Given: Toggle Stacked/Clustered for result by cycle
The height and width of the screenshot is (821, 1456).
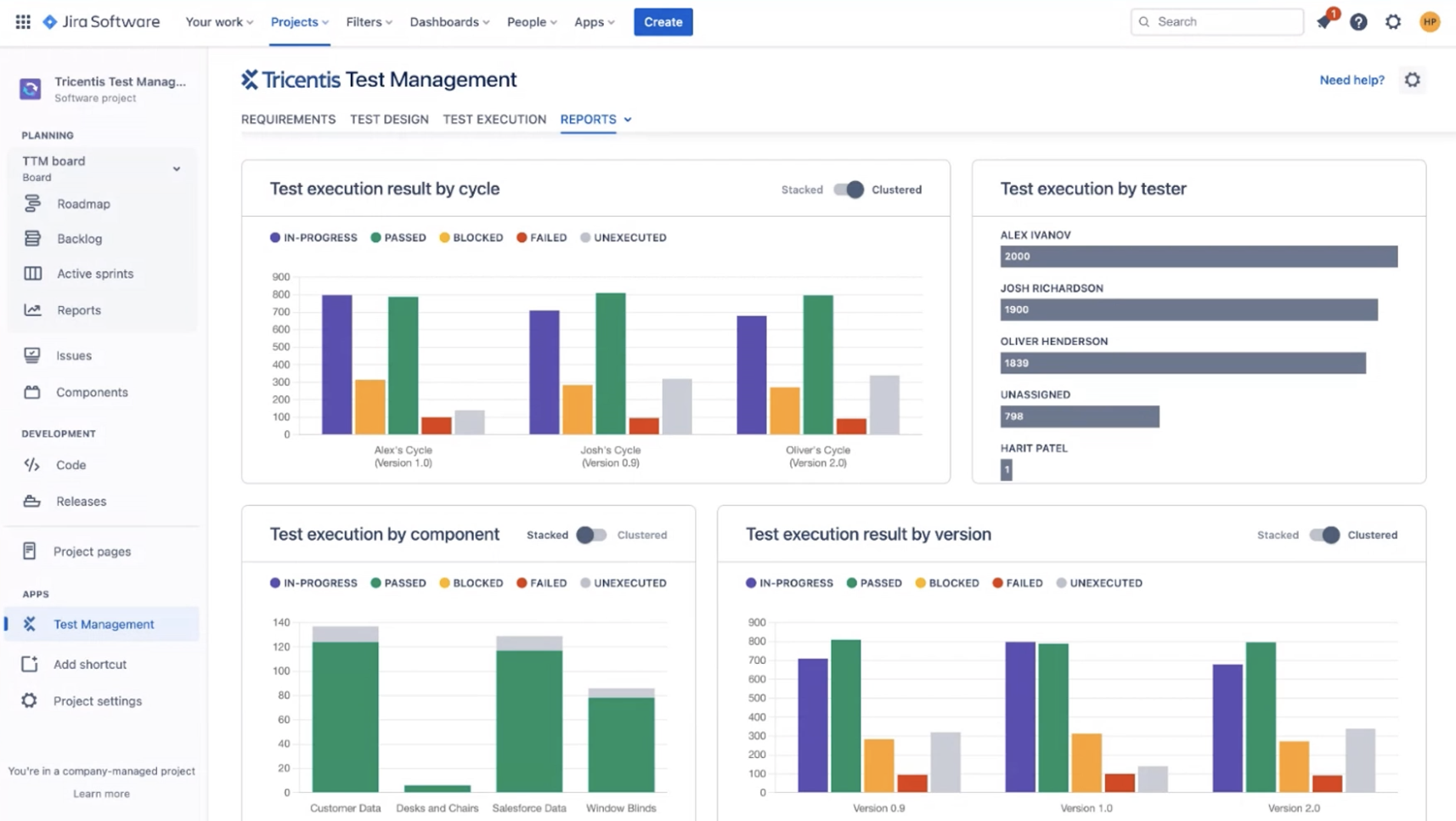Looking at the screenshot, I should coord(849,190).
